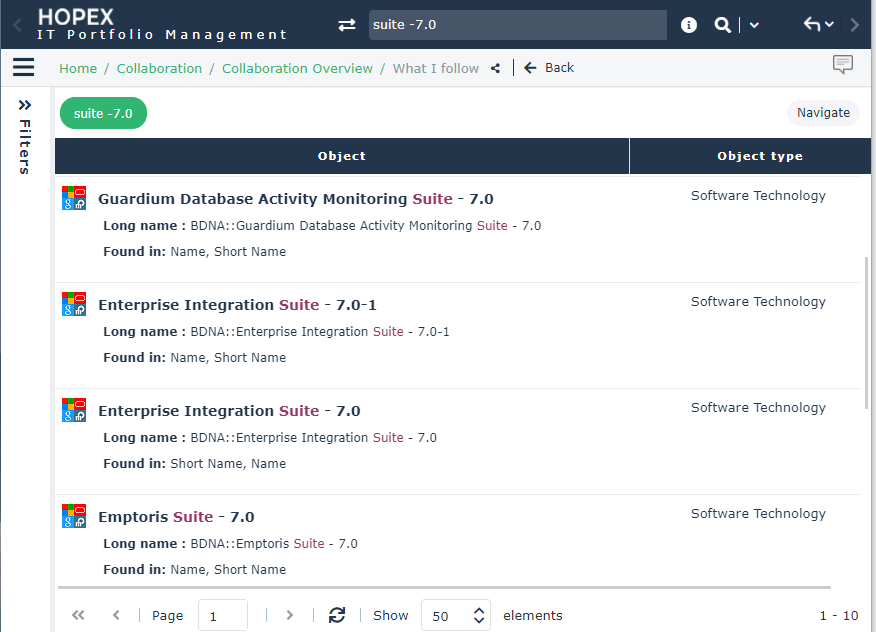Viewport: 876px width, 632px height.
Task: Open Collaboration Overview breadcrumb
Action: [x=297, y=68]
